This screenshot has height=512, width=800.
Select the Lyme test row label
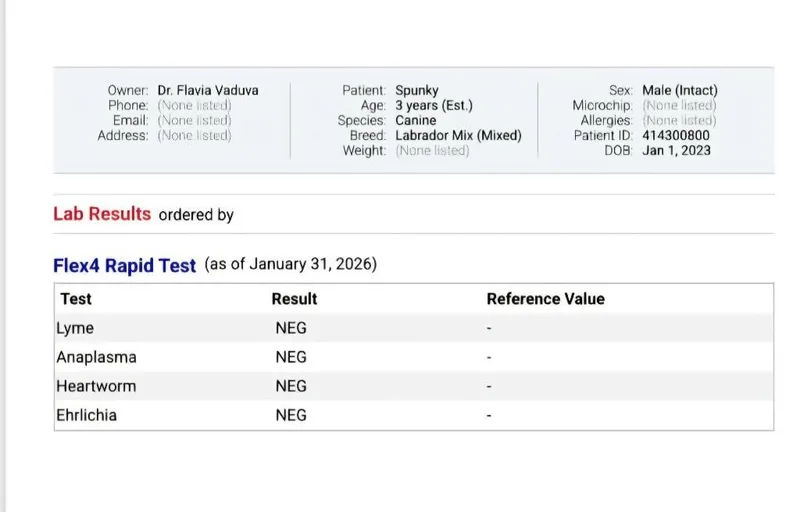pos(75,328)
